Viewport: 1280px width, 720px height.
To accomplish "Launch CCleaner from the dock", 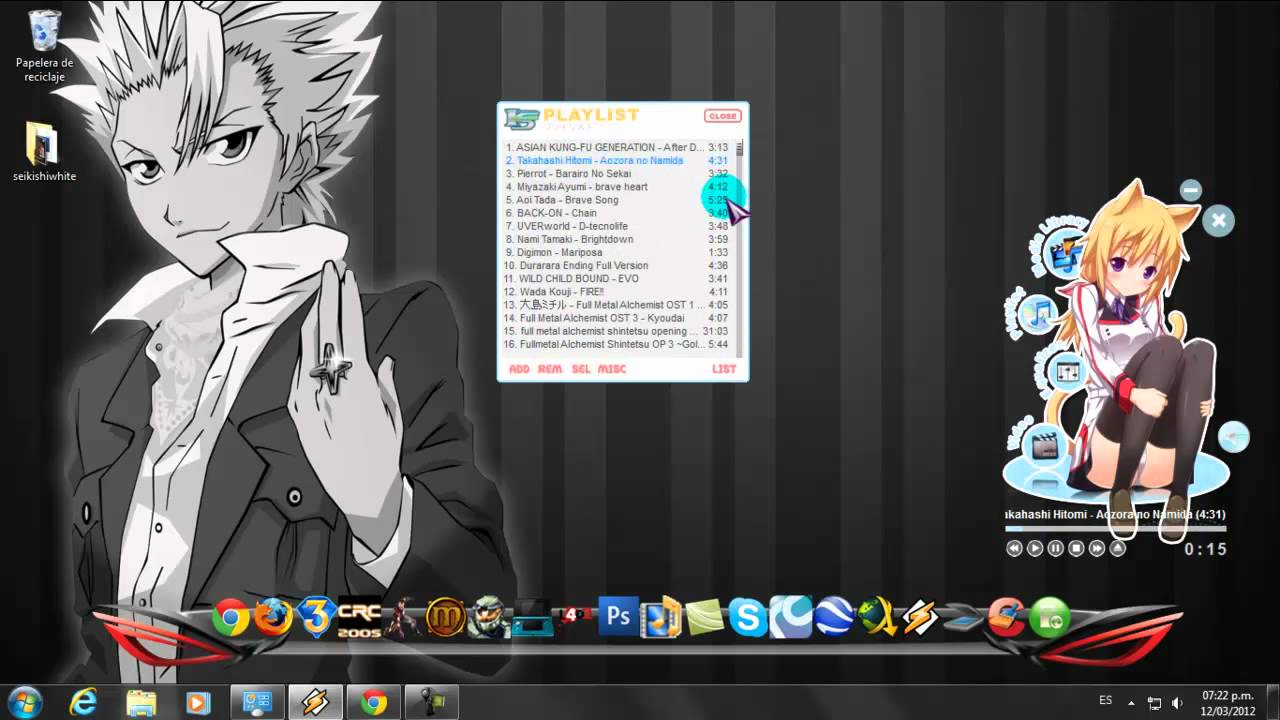I will tap(1006, 618).
